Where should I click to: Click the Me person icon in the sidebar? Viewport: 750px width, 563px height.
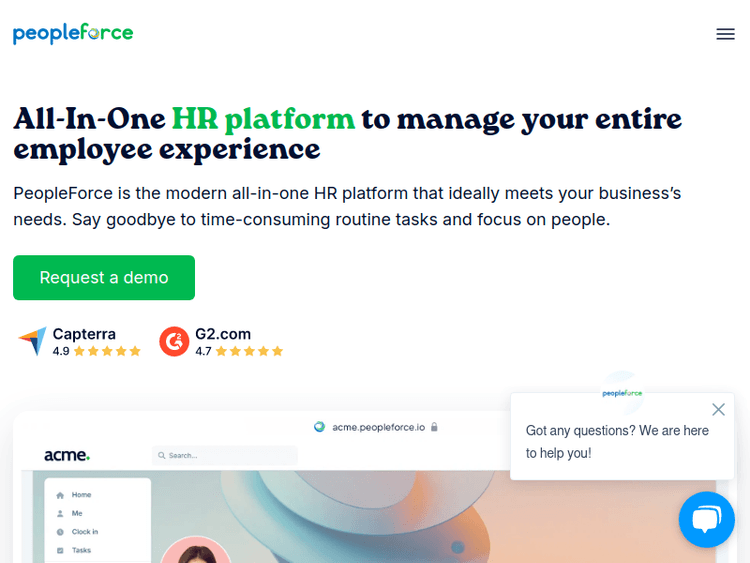coord(60,513)
